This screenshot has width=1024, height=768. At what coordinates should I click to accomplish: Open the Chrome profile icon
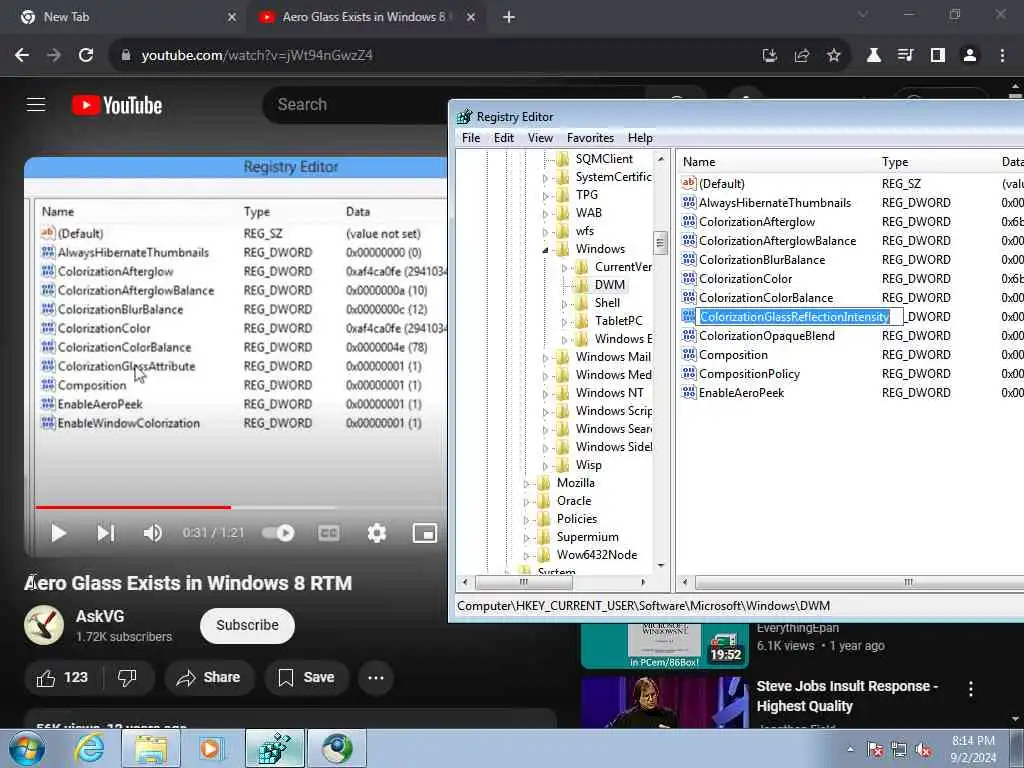click(970, 56)
